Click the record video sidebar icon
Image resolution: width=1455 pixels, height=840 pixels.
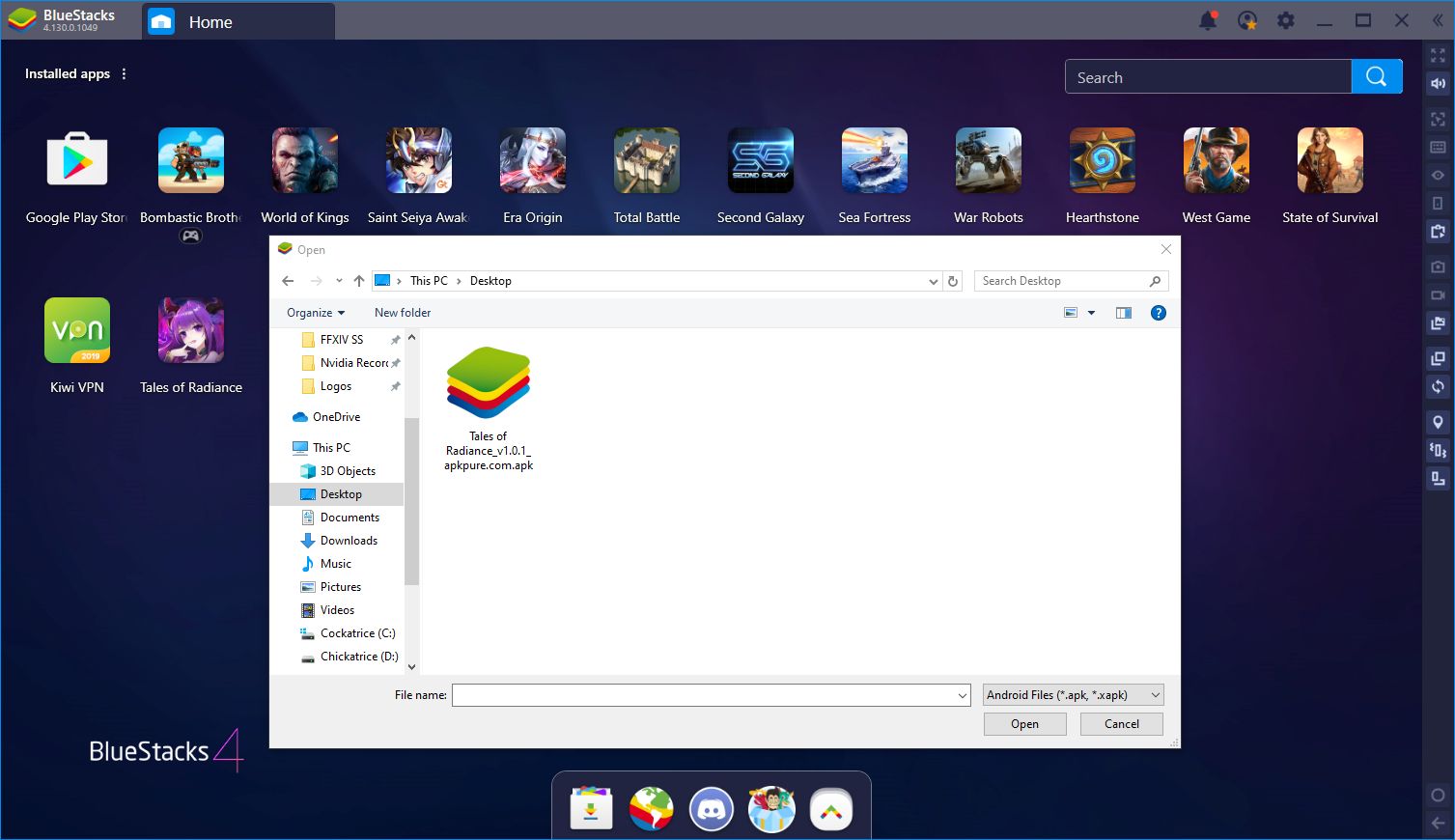[x=1438, y=294]
